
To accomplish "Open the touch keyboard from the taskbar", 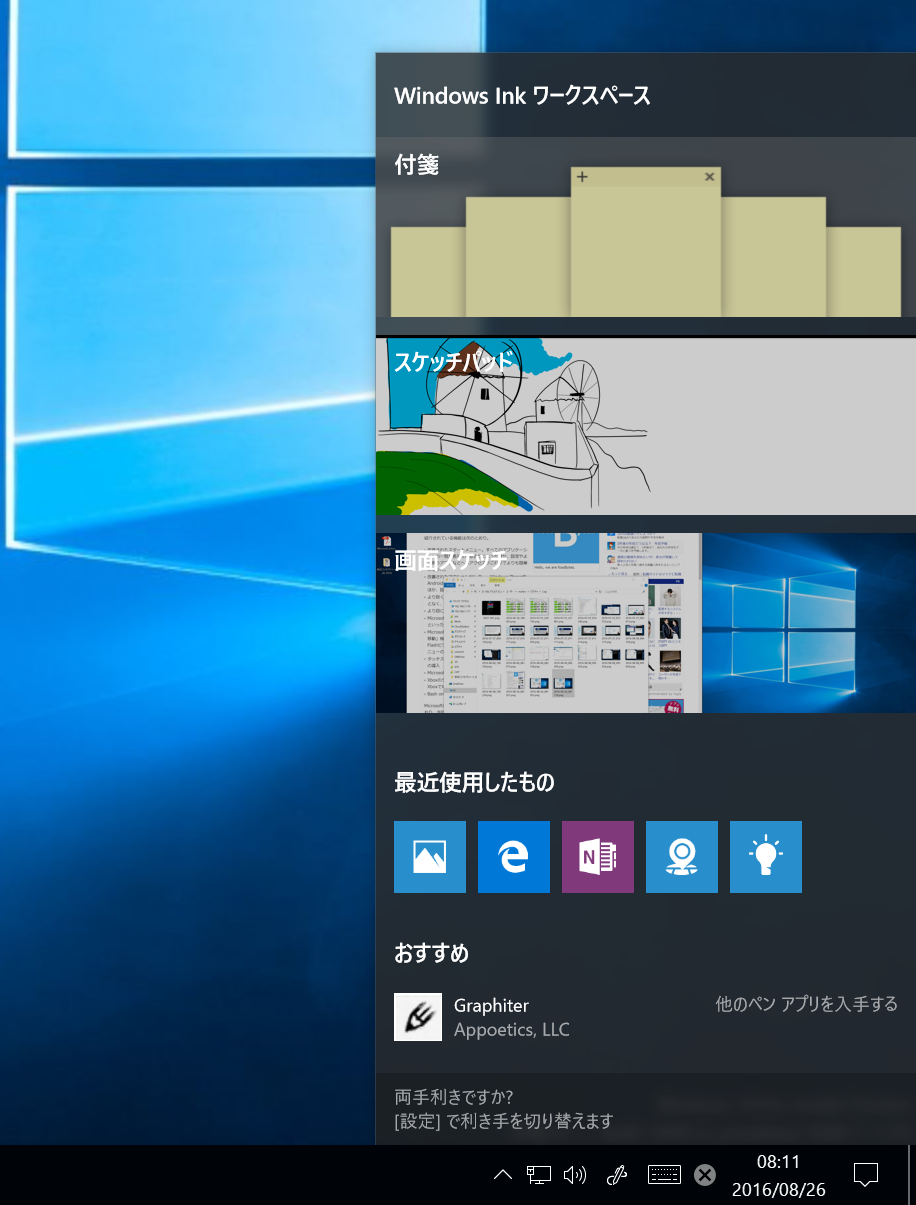I will click(663, 1175).
